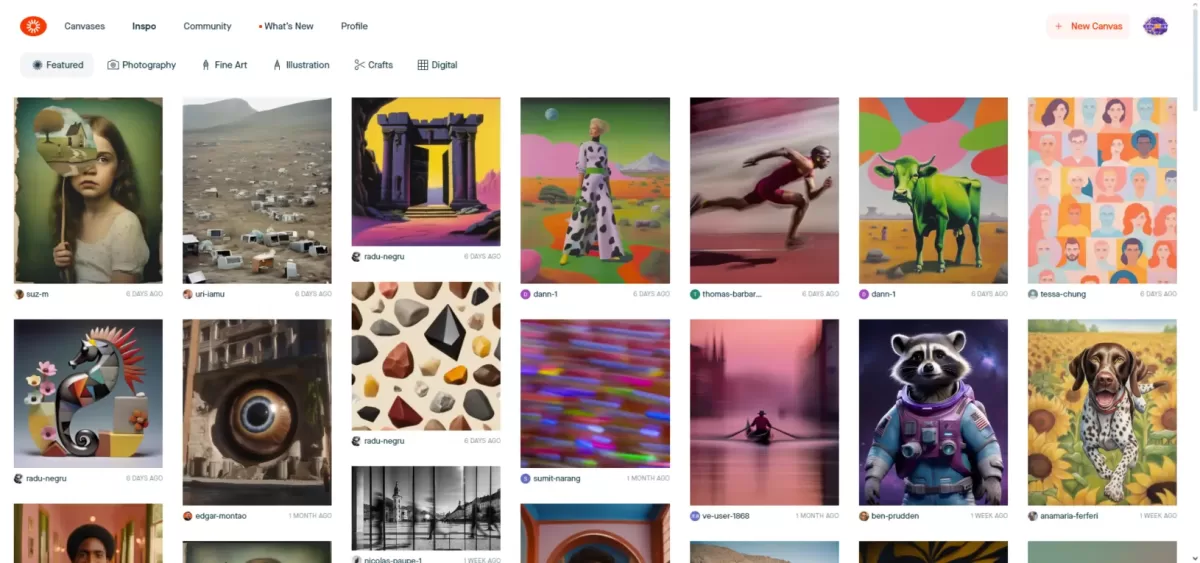Visit tessa-chung's profile
This screenshot has height=563, width=1200.
click(1063, 294)
